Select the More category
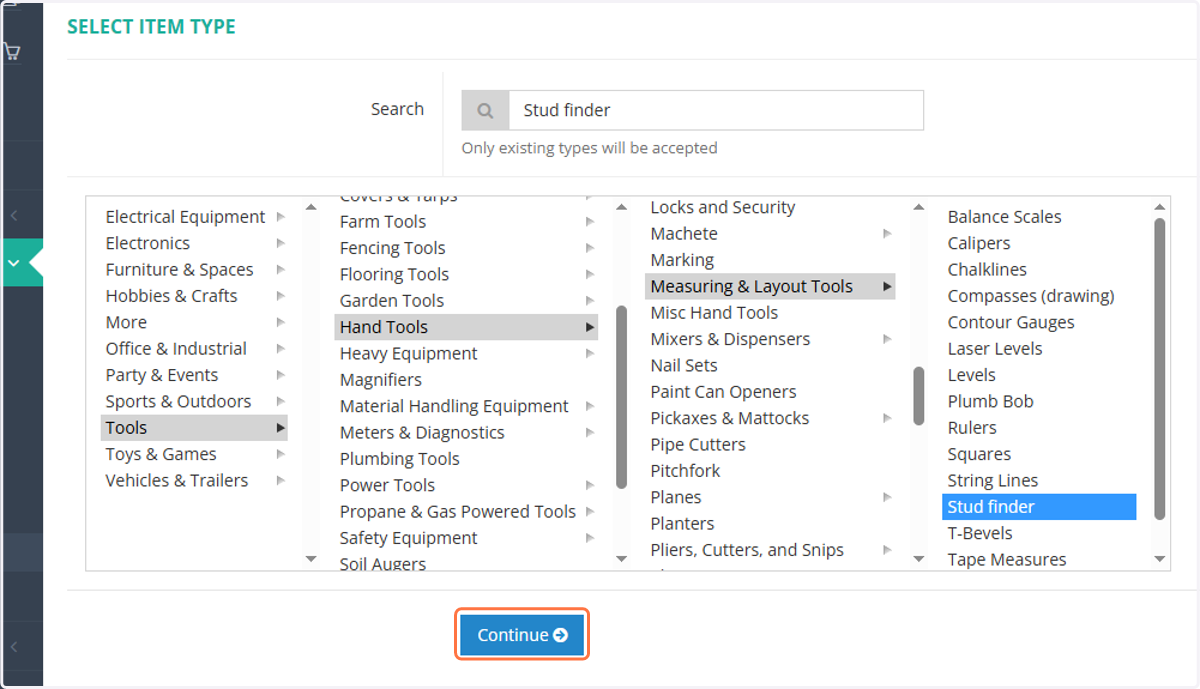The width and height of the screenshot is (1200, 689). 126,322
